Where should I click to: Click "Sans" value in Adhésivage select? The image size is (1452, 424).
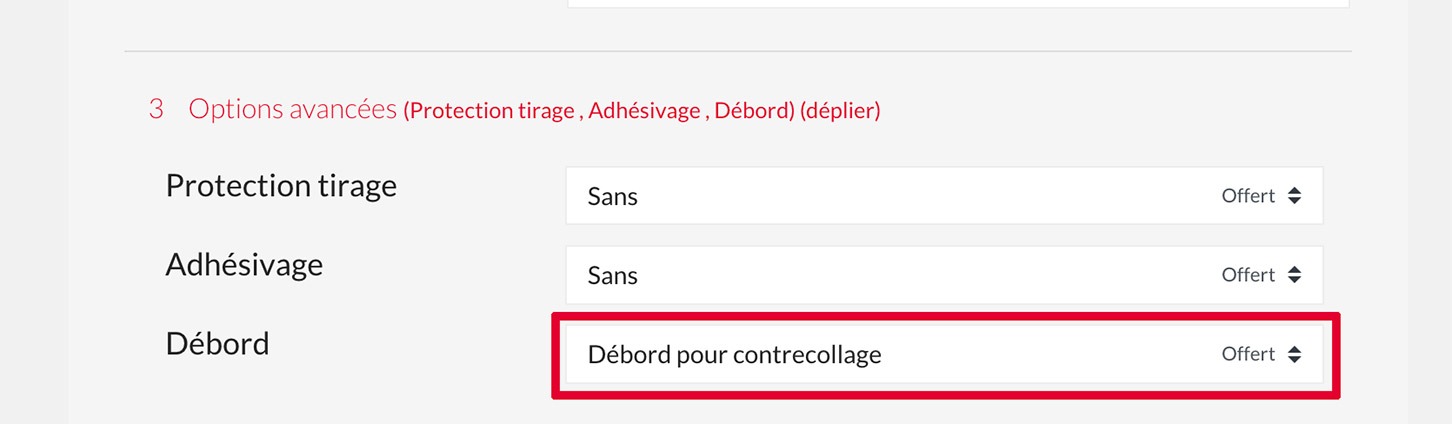tap(613, 275)
